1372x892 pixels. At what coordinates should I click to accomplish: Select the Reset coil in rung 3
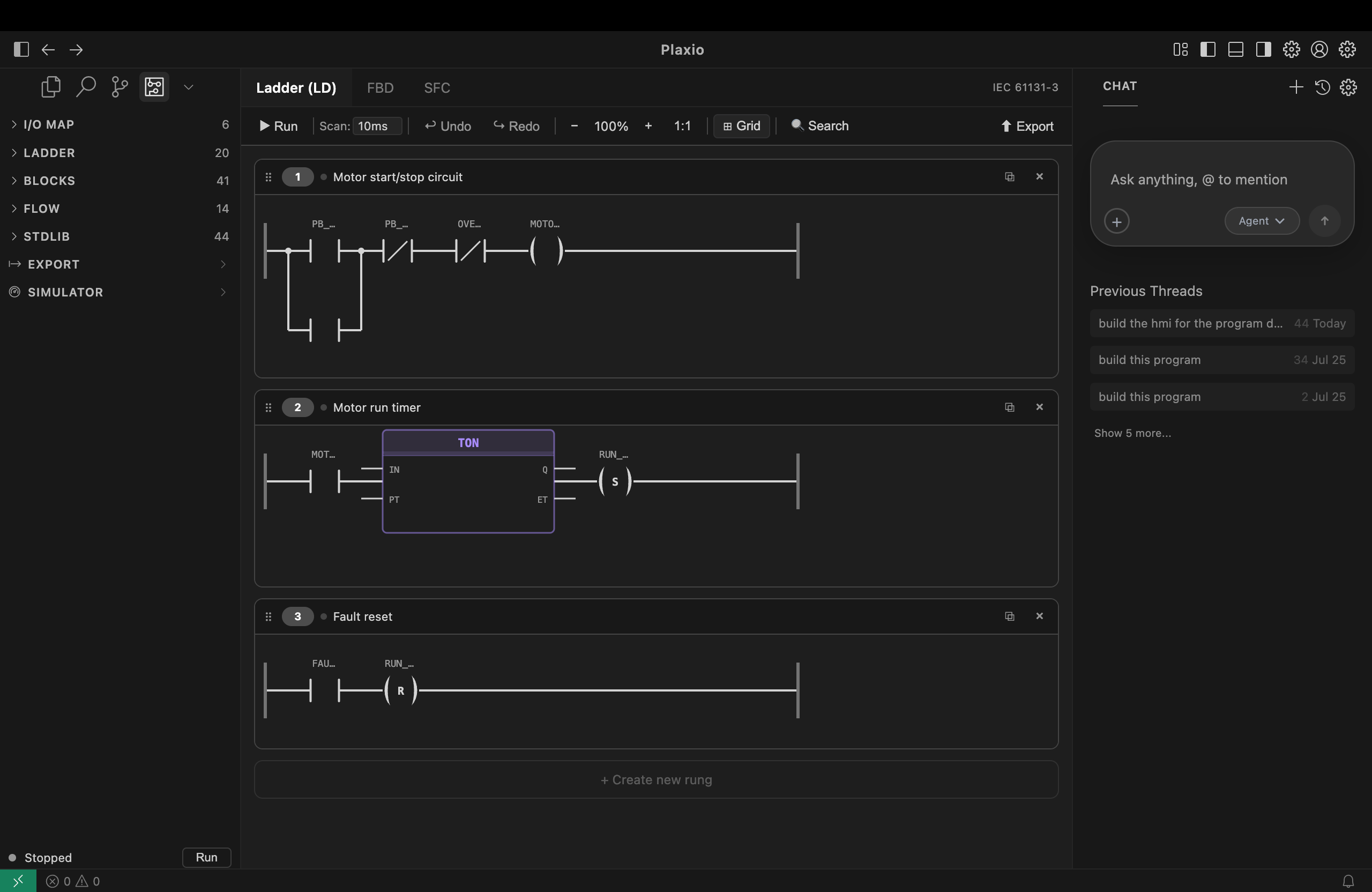pos(401,691)
